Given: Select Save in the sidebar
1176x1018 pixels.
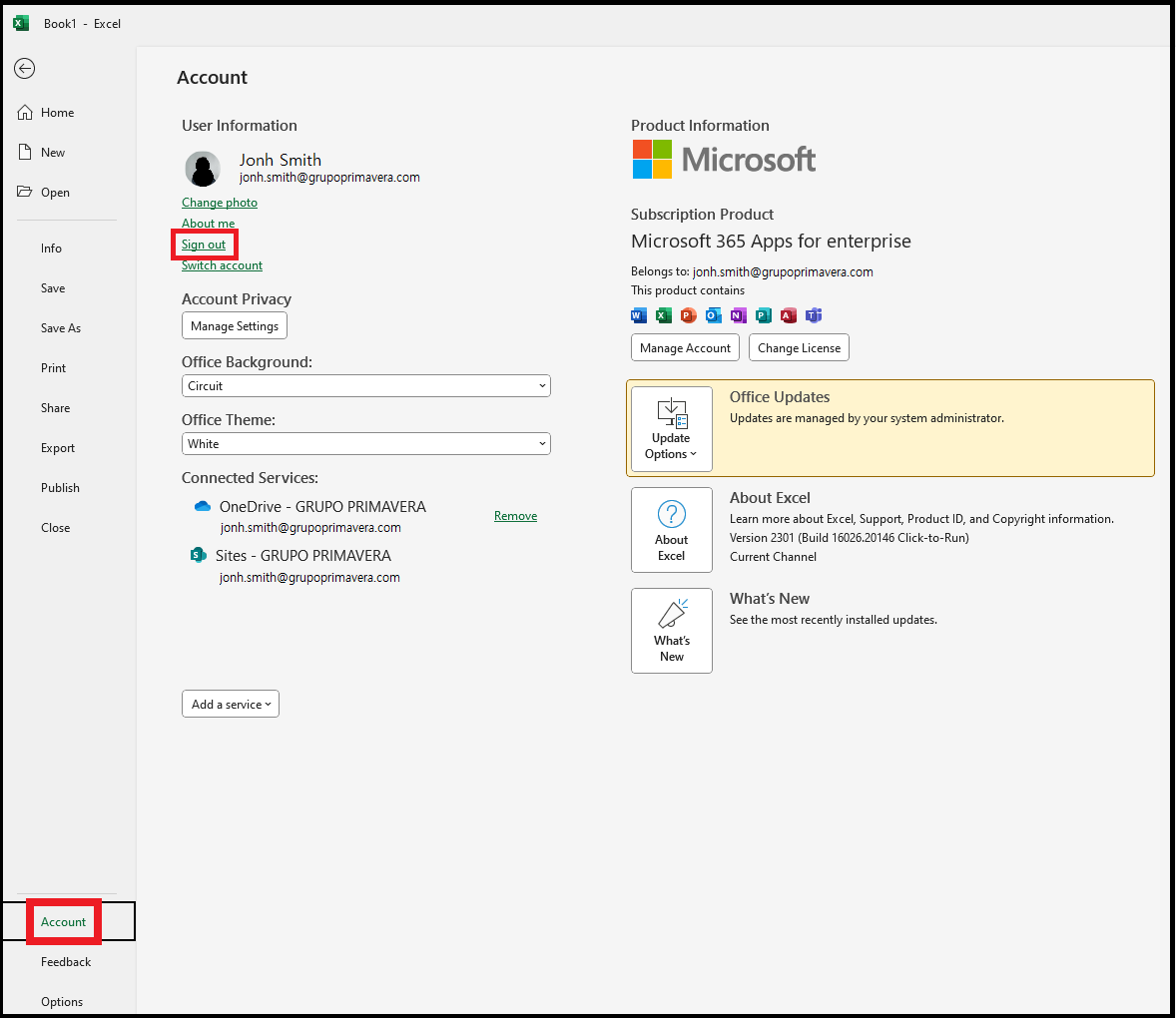Looking at the screenshot, I should pyautogui.click(x=53, y=287).
